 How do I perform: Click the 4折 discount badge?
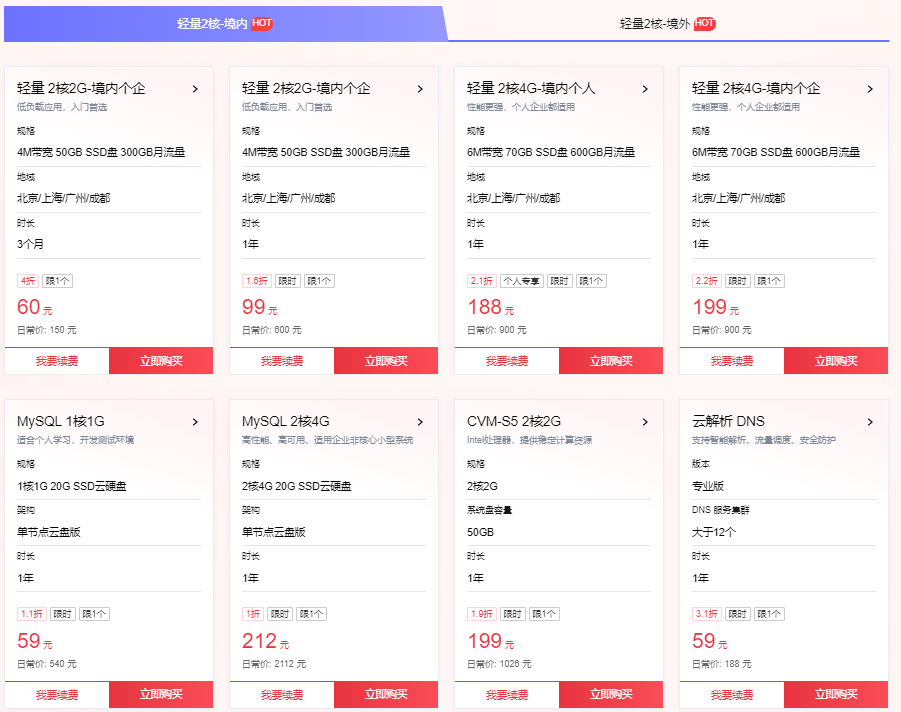click(x=28, y=281)
